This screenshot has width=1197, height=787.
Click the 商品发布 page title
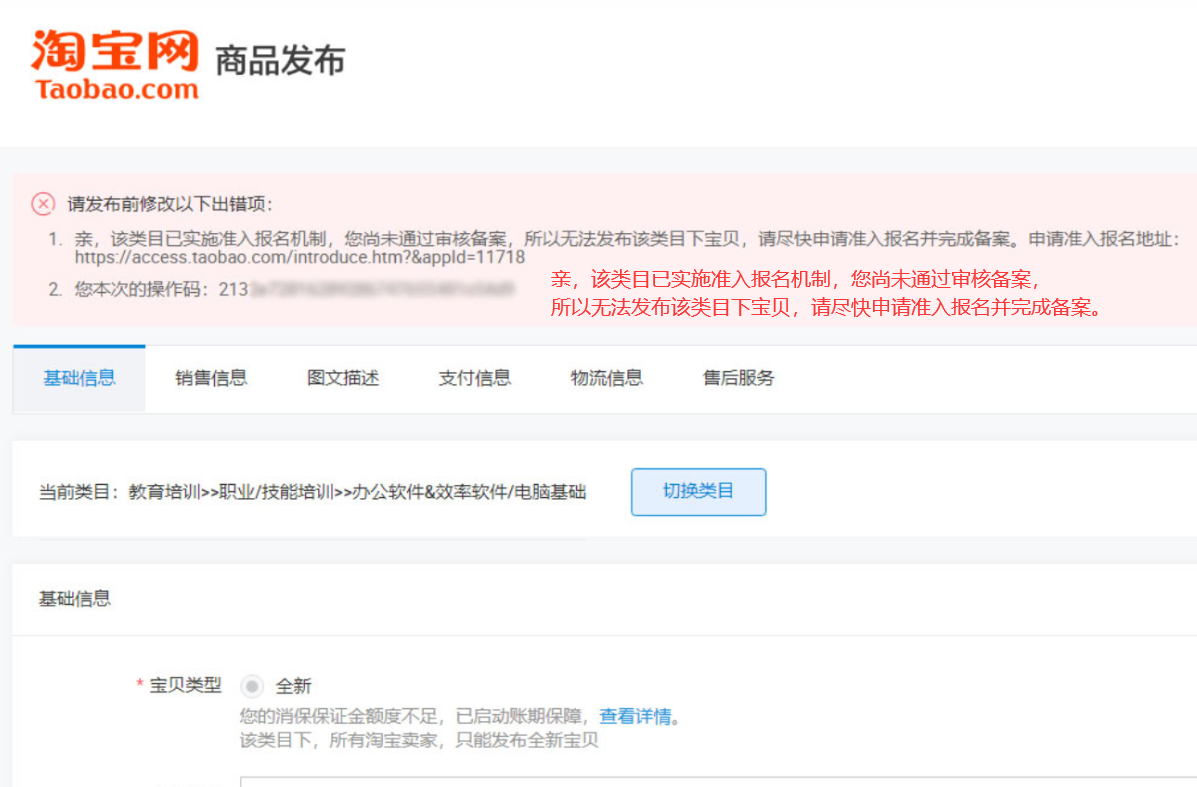280,61
